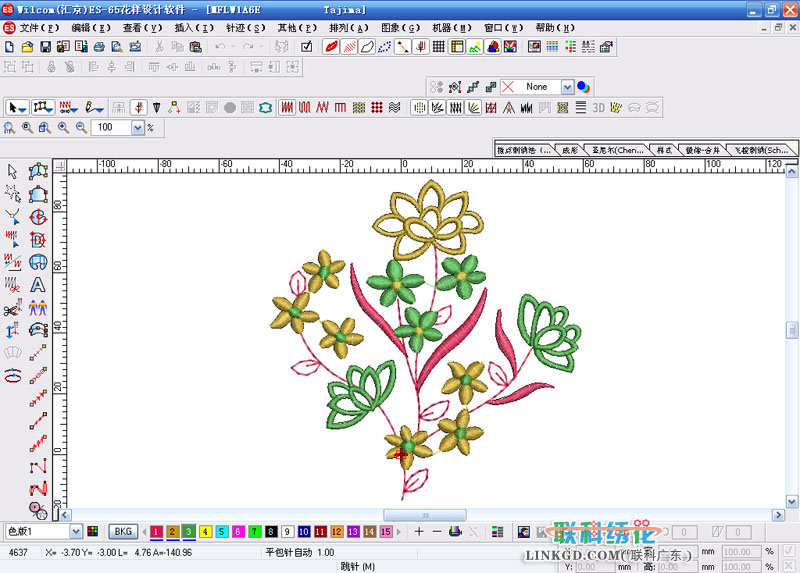Open the 文件(F) menu
Screen dimensions: 800x573
(38, 28)
